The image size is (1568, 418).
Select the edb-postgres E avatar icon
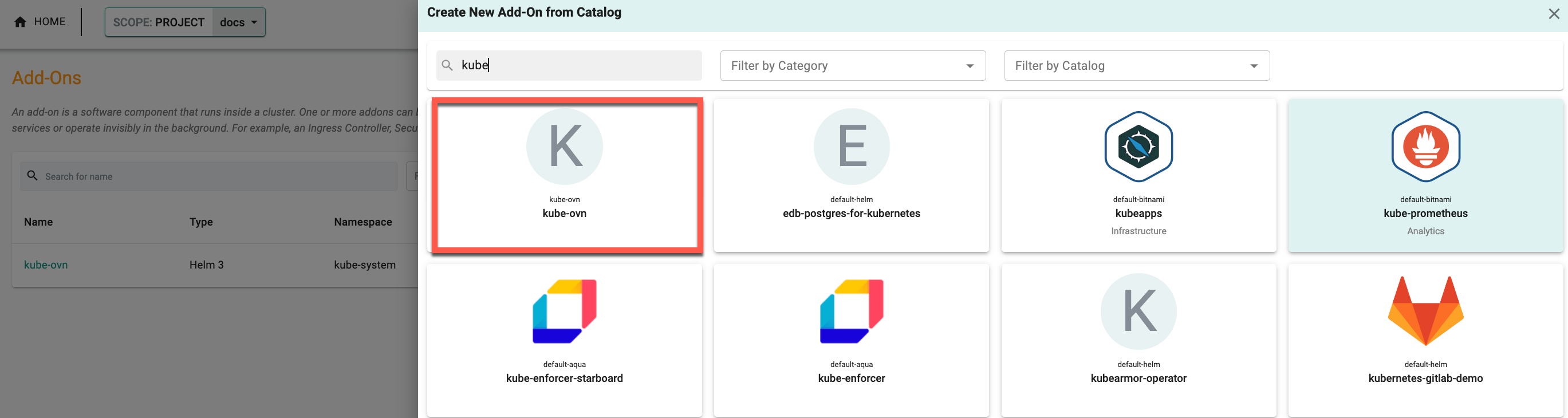(852, 146)
